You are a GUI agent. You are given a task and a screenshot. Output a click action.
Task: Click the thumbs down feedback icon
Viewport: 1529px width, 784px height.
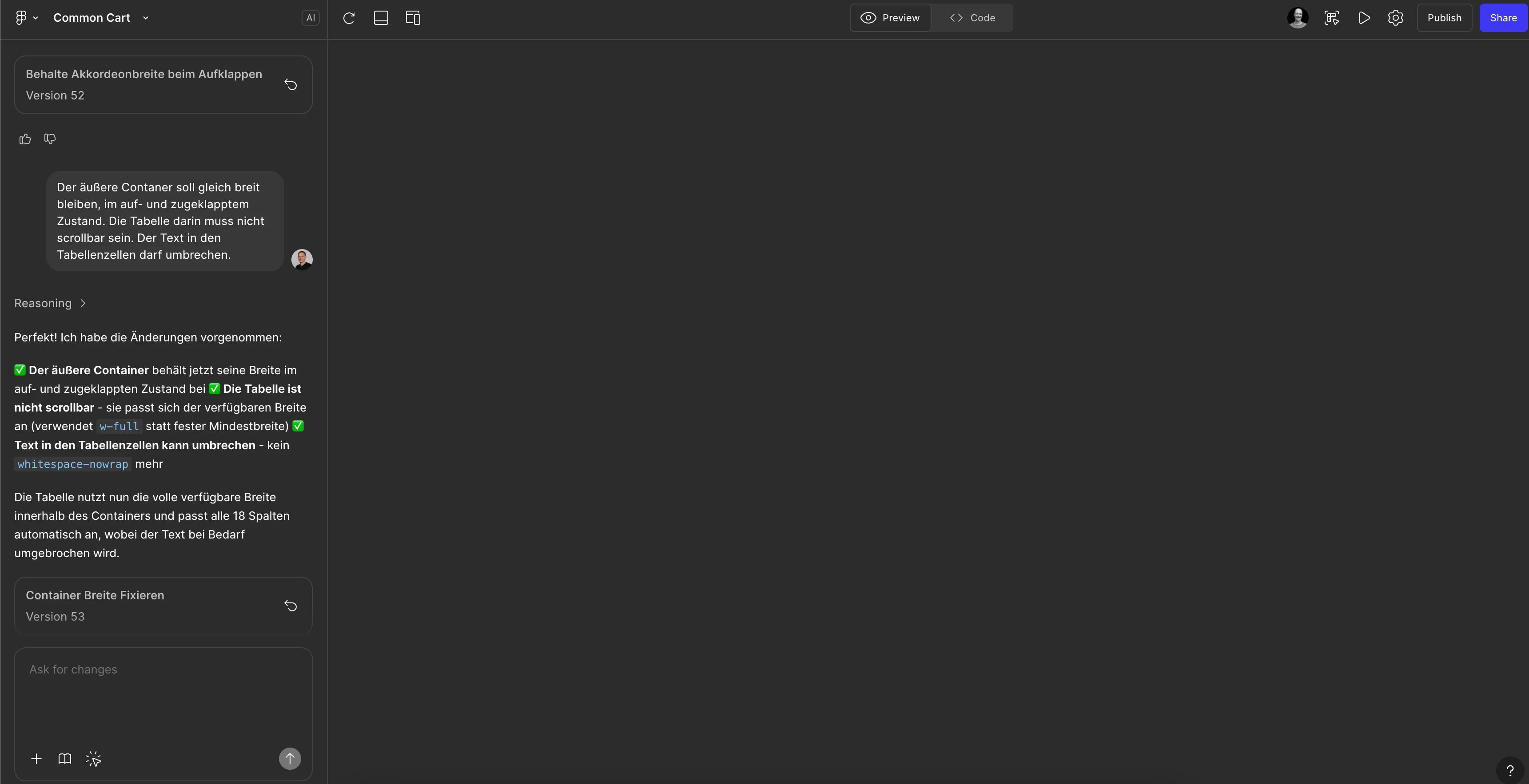pyautogui.click(x=50, y=139)
